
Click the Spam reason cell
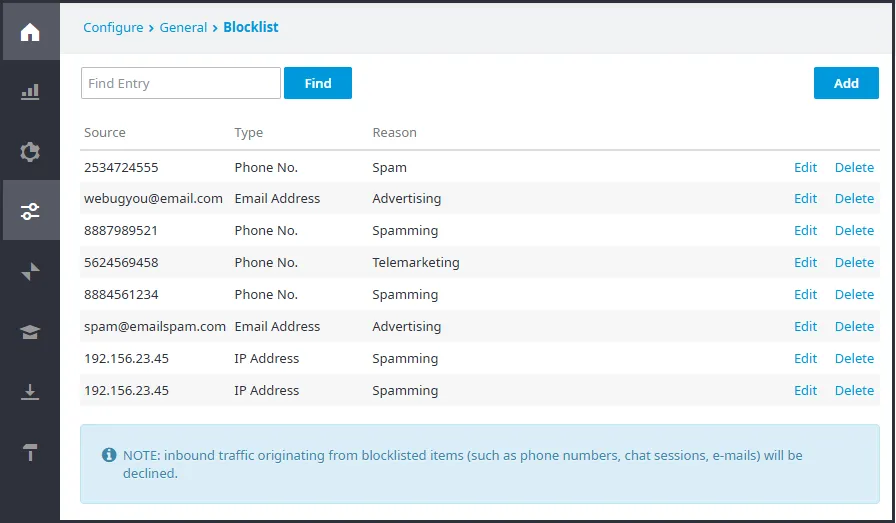tap(390, 167)
